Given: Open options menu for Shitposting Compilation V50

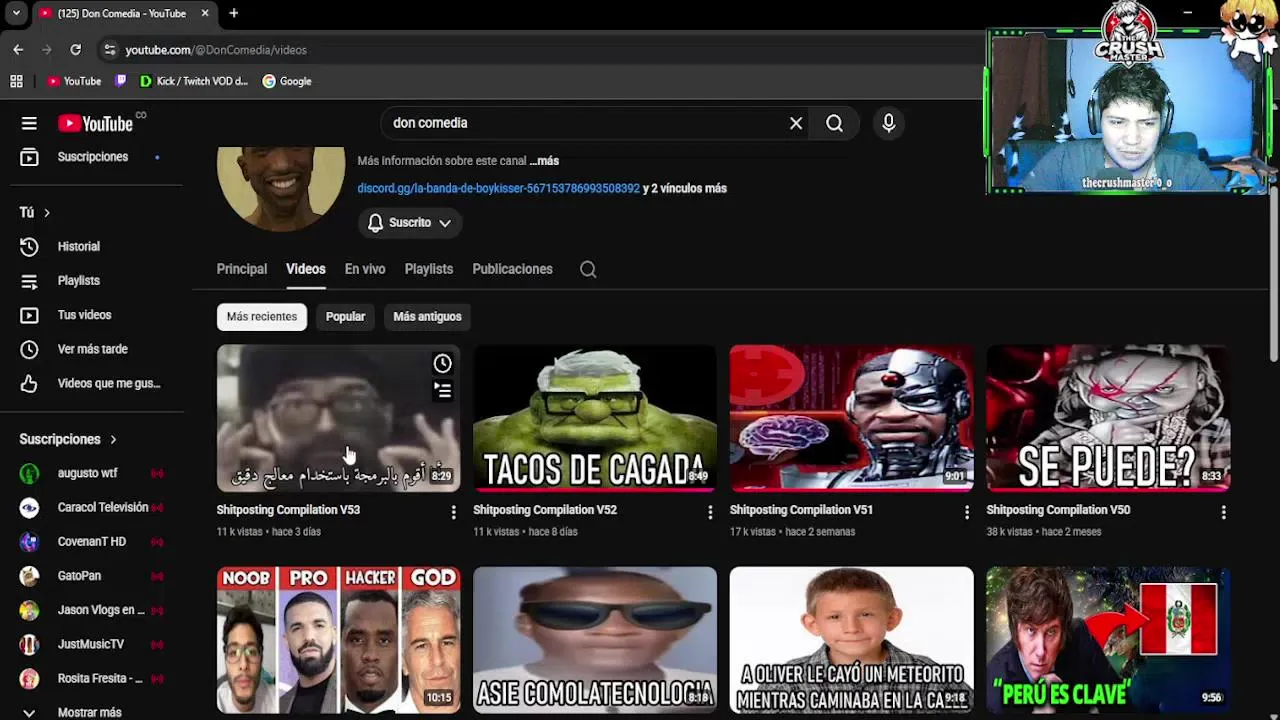Looking at the screenshot, I should click(x=1223, y=512).
